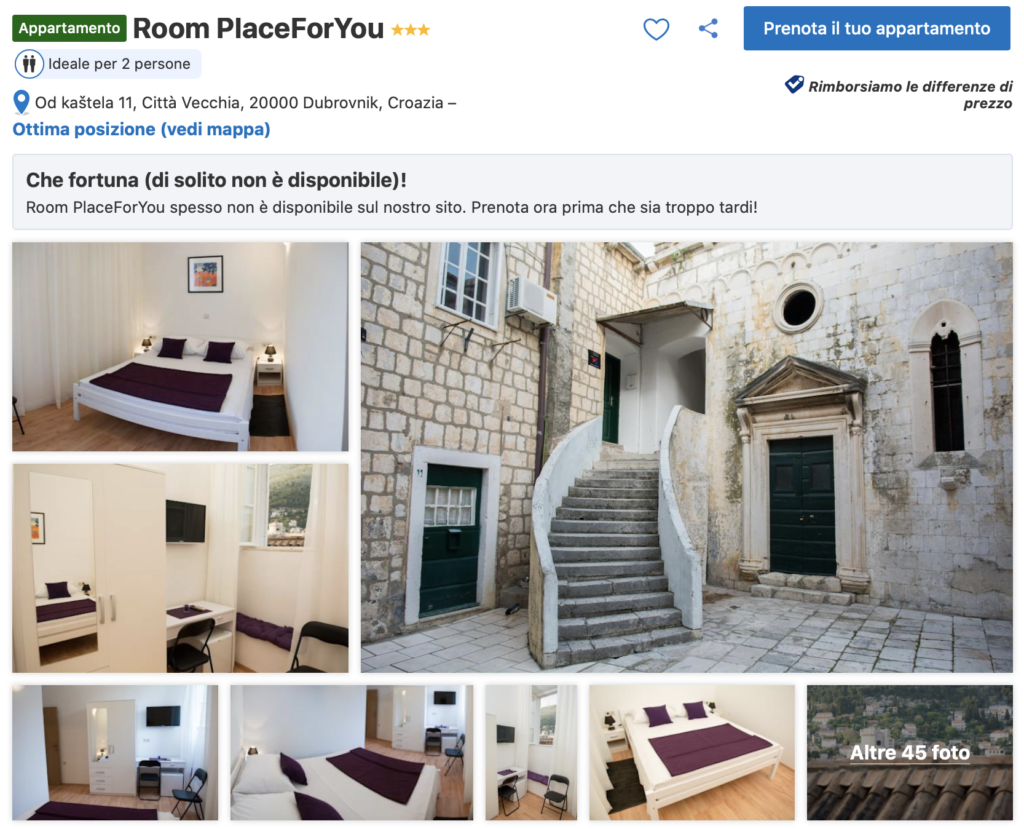View 'Altre 45 foto' gallery tile
Image resolution: width=1024 pixels, height=829 pixels.
(x=910, y=753)
